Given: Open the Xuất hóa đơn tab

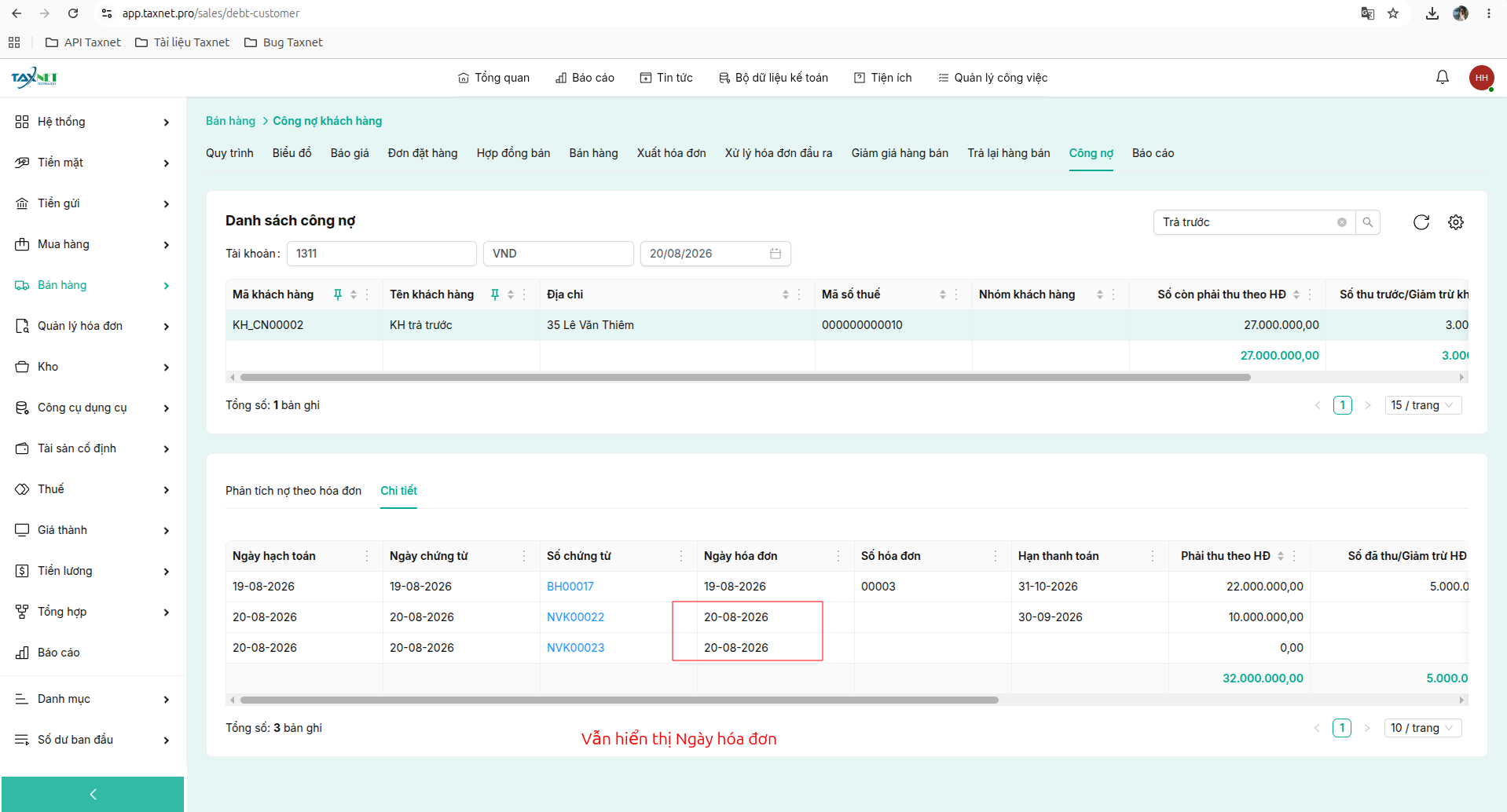Looking at the screenshot, I should 671,153.
